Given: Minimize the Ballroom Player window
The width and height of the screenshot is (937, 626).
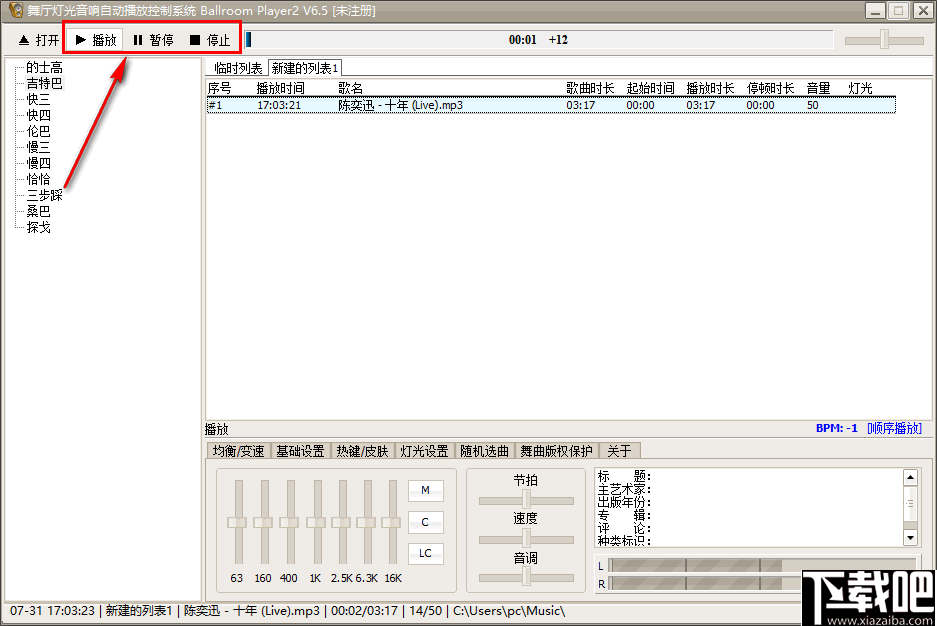Looking at the screenshot, I should pyautogui.click(x=876, y=11).
